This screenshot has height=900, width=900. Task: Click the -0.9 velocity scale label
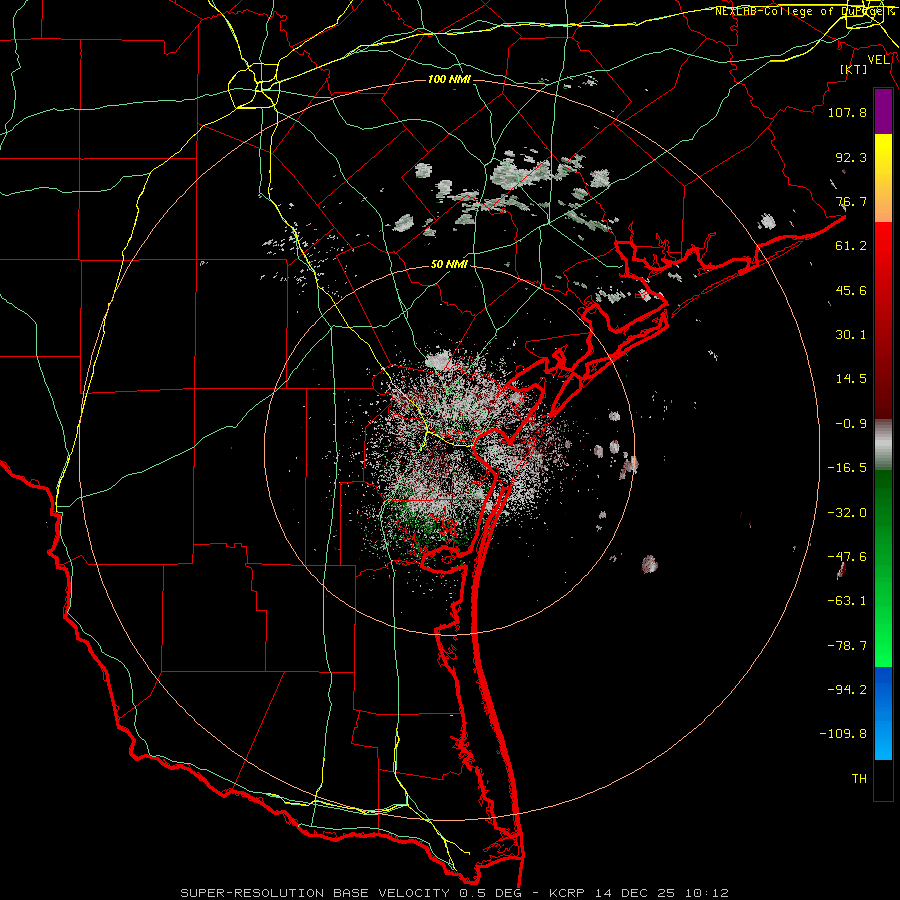point(851,424)
